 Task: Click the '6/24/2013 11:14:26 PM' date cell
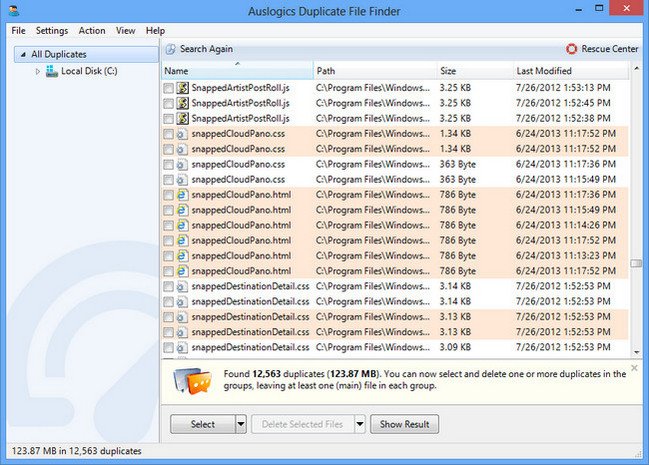[x=565, y=226]
